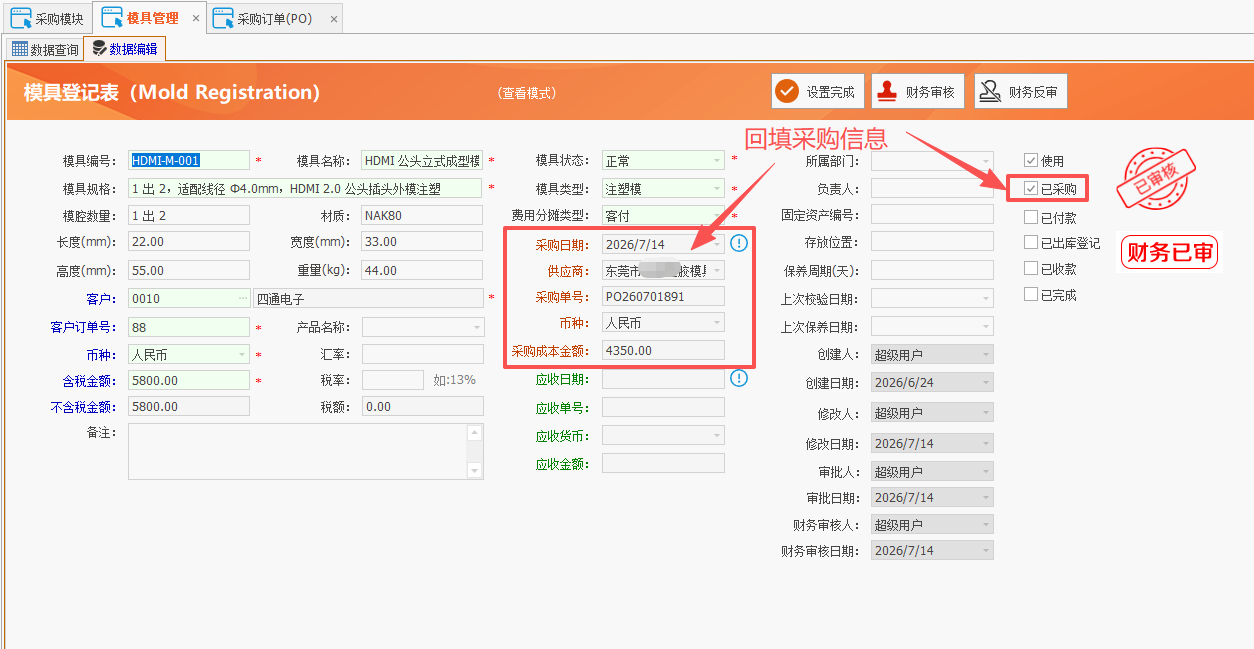Click the 模腔数量 field
Screen dimensions: 1254x649
[189, 215]
